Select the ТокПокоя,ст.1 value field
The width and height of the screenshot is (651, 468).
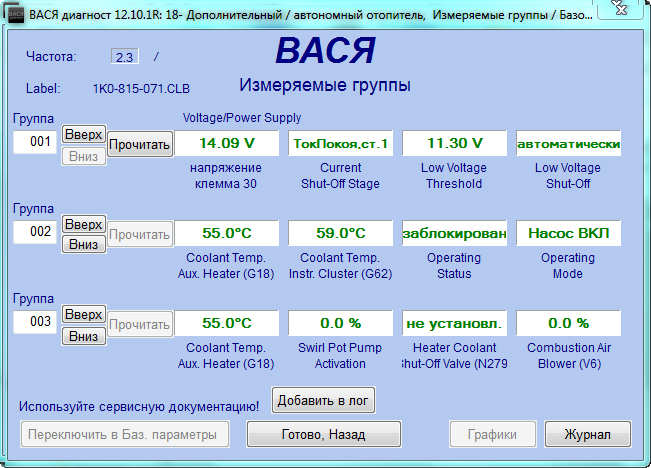point(340,143)
